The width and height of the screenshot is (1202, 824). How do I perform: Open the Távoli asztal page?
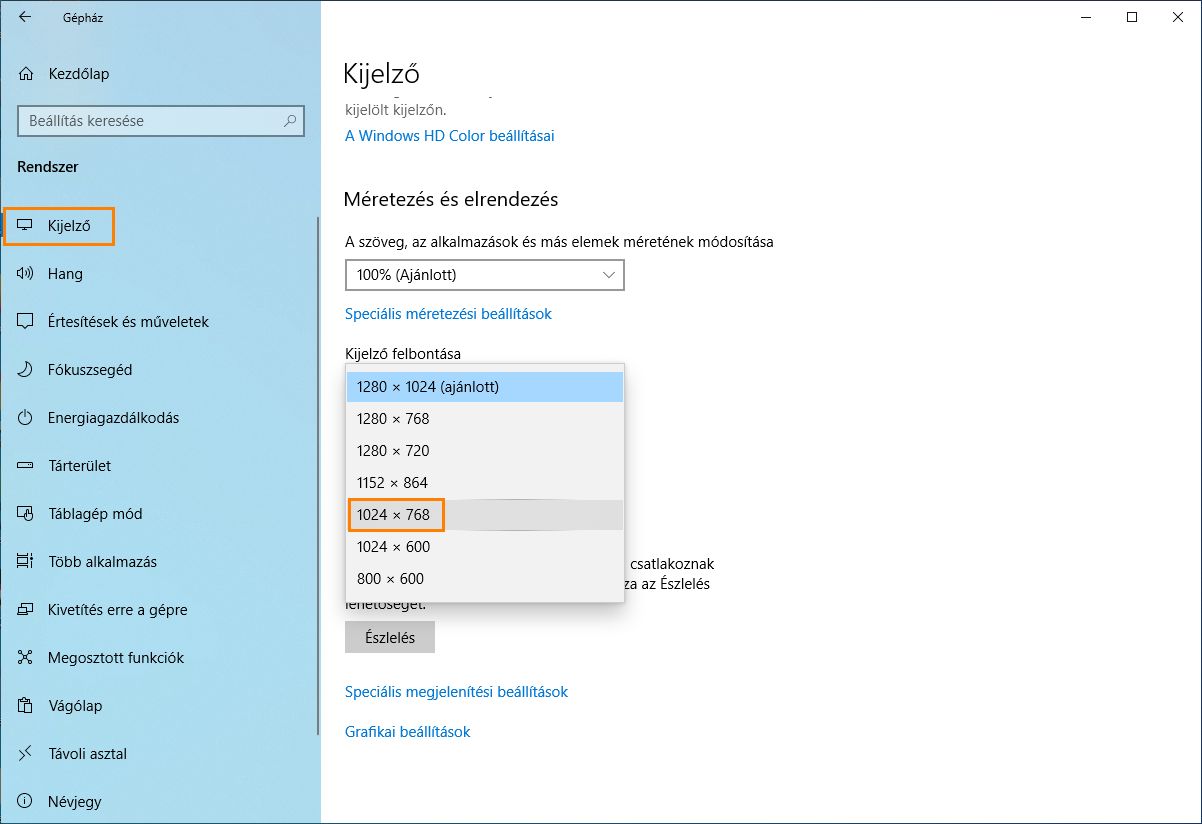[87, 754]
